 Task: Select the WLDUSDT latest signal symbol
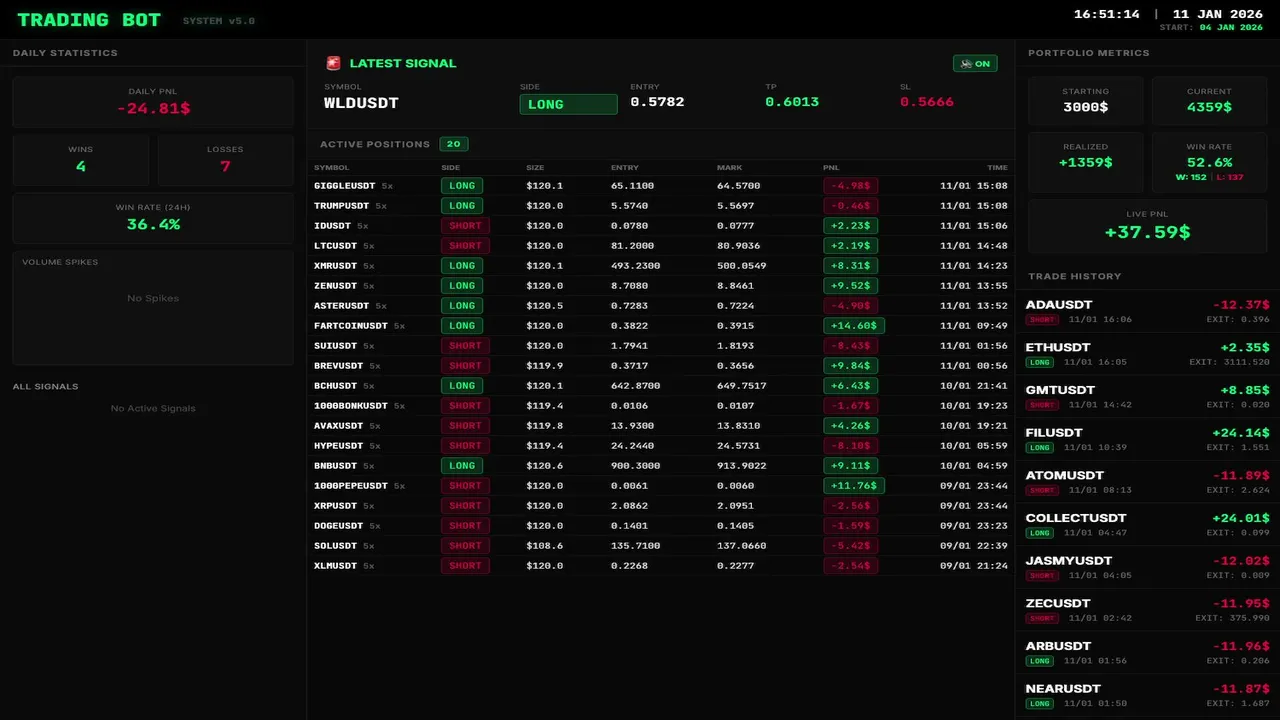(x=361, y=103)
